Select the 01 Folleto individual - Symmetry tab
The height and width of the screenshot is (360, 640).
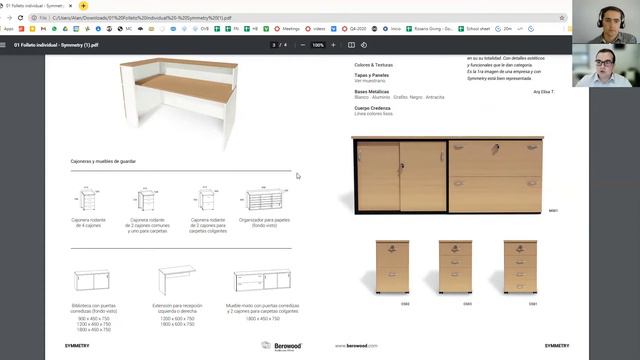35,6
